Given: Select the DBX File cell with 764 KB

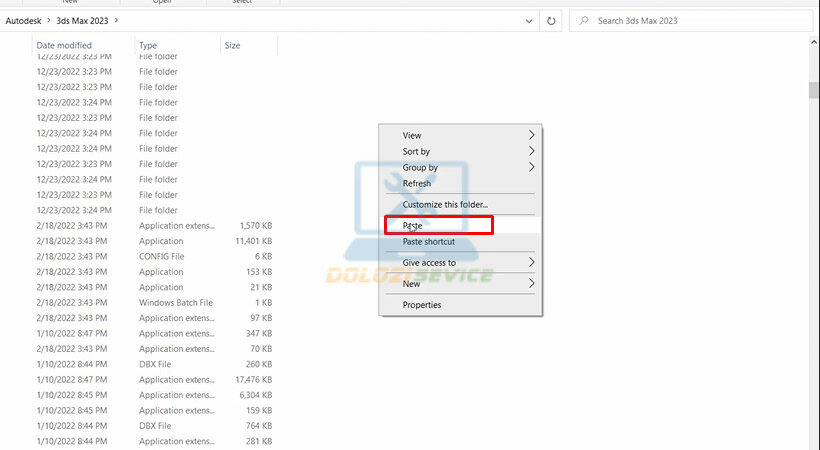Looking at the screenshot, I should [x=155, y=426].
